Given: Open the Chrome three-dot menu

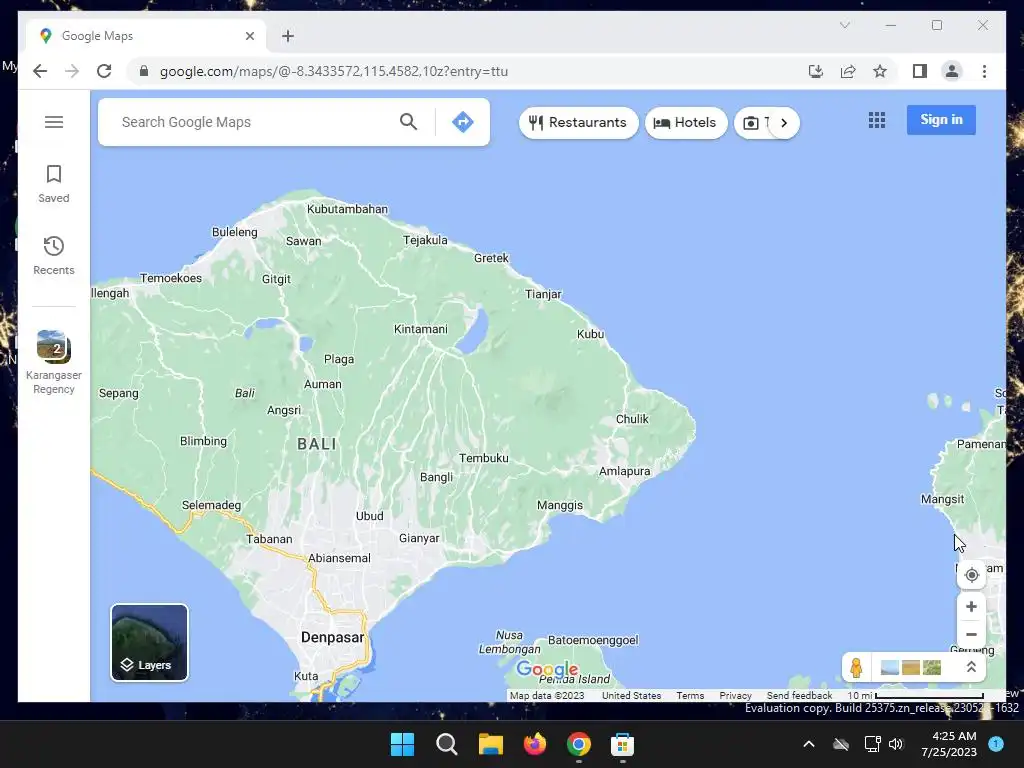Looking at the screenshot, I should [984, 71].
